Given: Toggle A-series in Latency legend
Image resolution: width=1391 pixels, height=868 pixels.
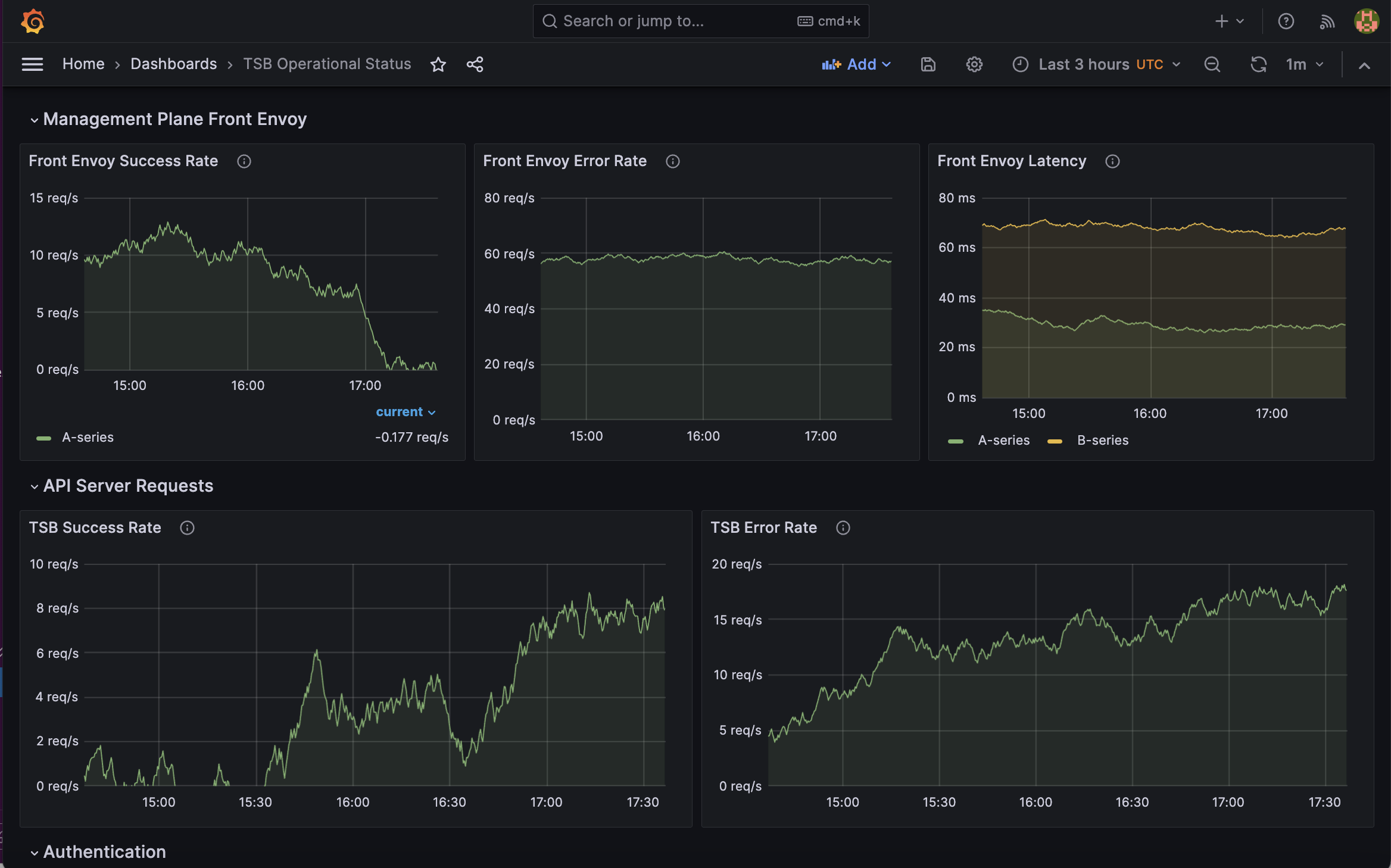Looking at the screenshot, I should click(x=1003, y=441).
